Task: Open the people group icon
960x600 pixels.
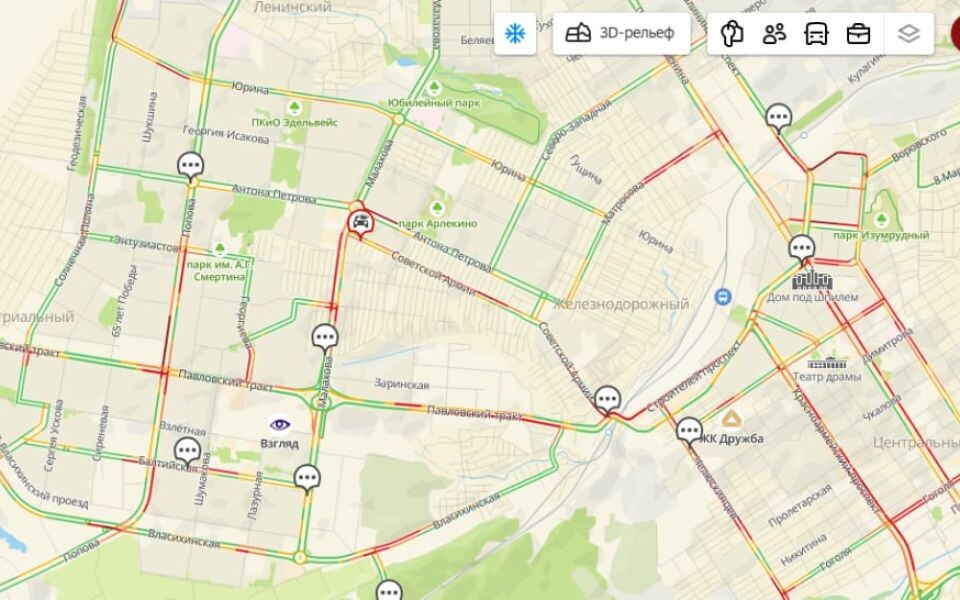Action: click(x=774, y=34)
